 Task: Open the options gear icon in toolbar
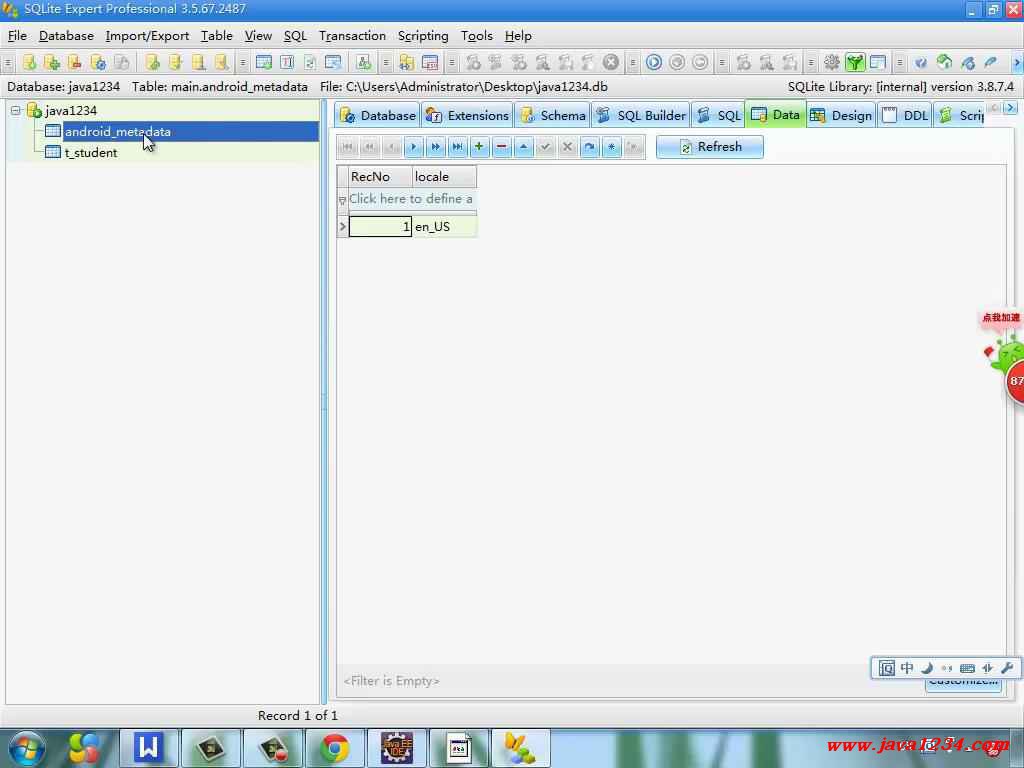831,63
